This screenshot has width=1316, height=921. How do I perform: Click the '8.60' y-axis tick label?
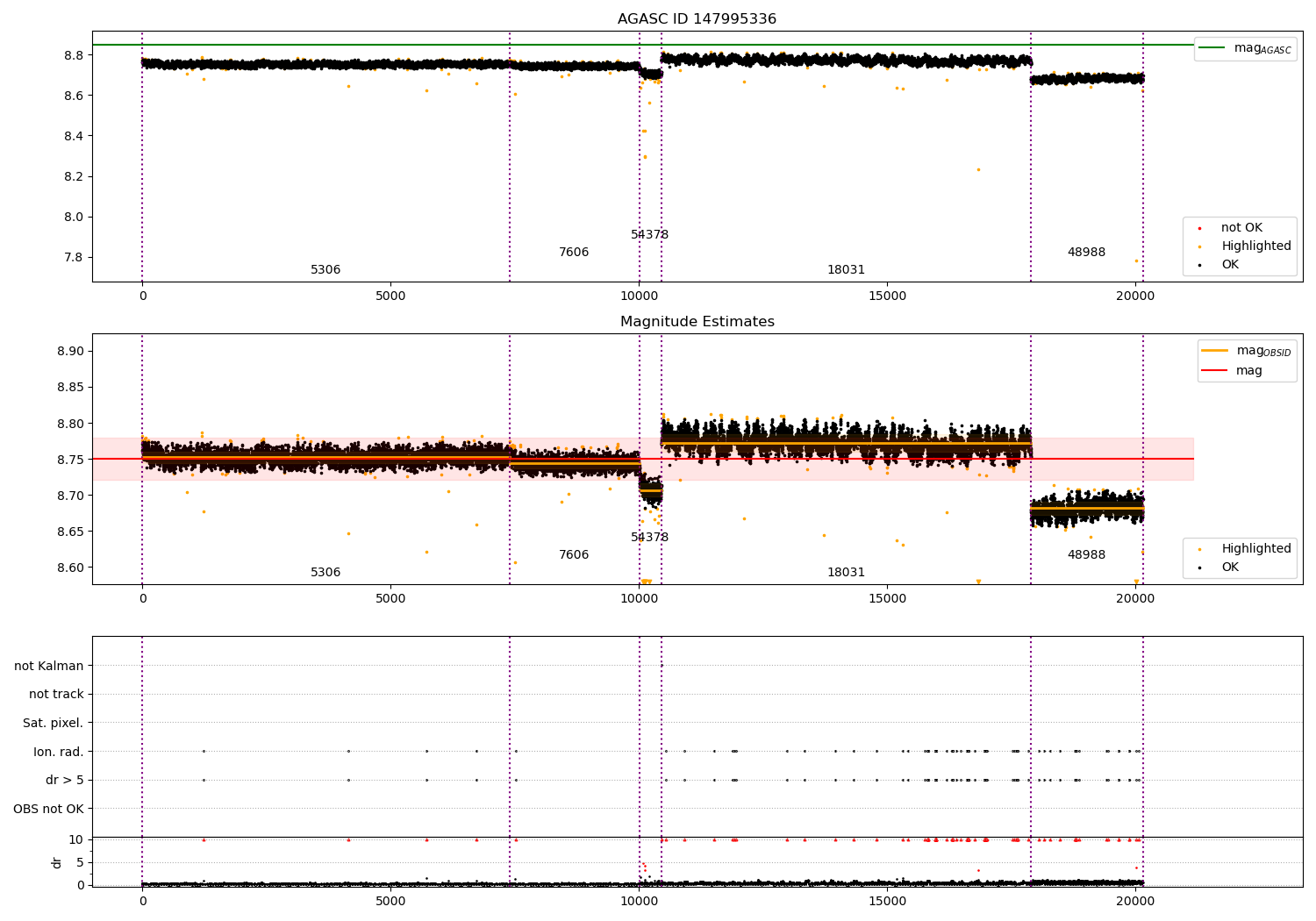69,568
